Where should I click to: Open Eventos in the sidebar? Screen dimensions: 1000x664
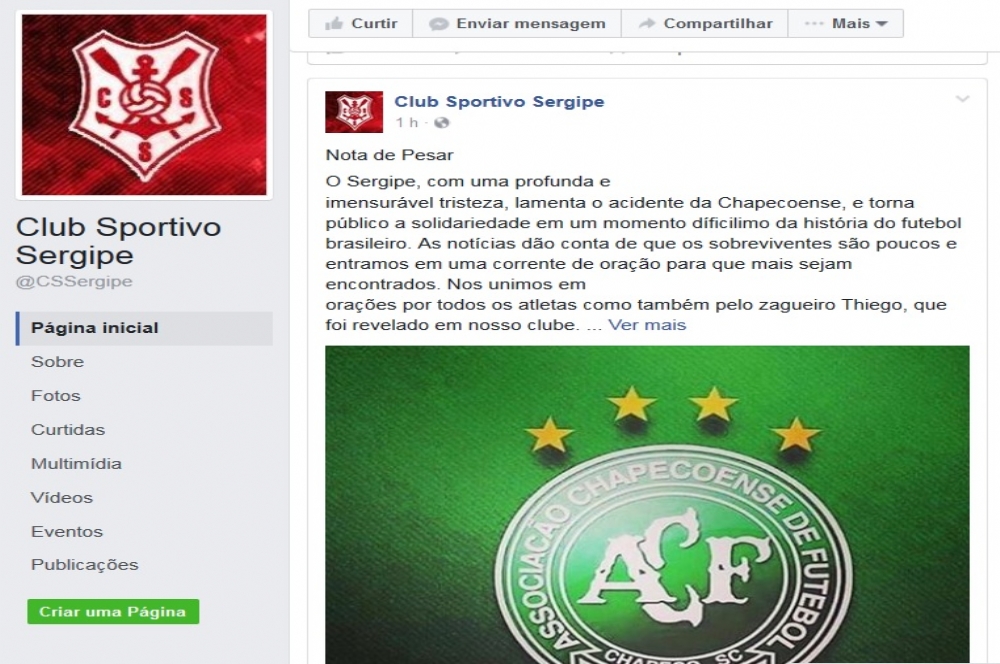click(x=66, y=531)
